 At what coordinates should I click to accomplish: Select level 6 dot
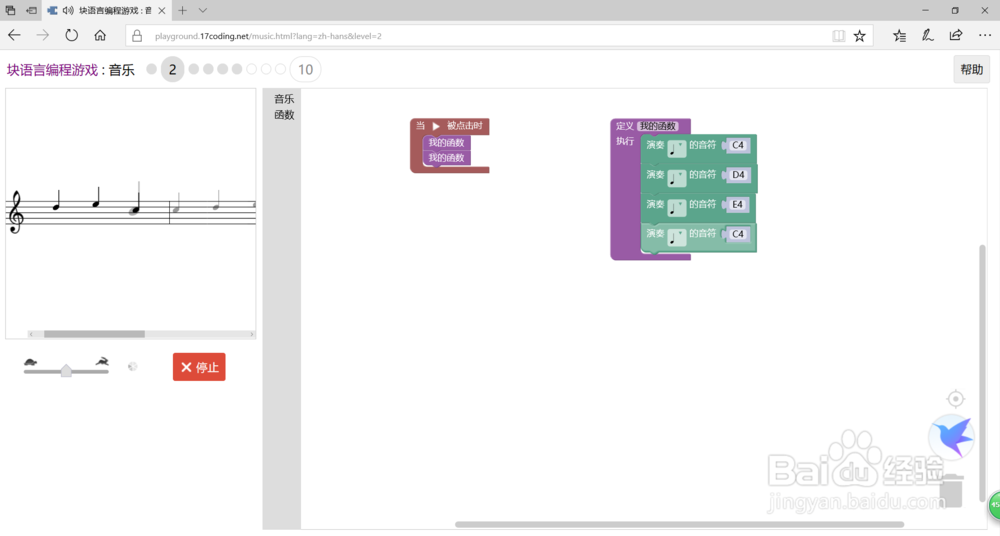tap(237, 69)
